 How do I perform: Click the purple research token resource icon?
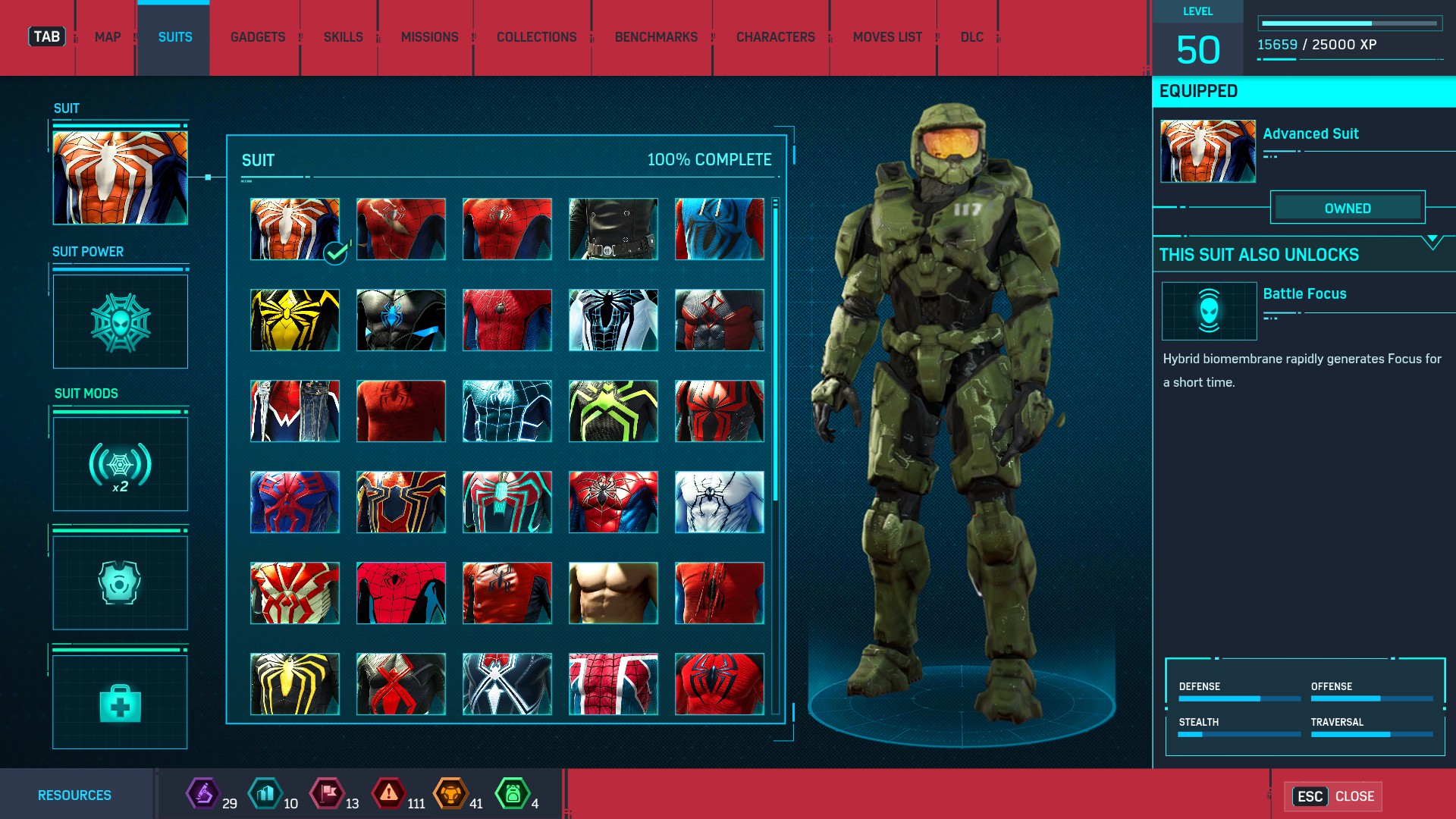203,794
